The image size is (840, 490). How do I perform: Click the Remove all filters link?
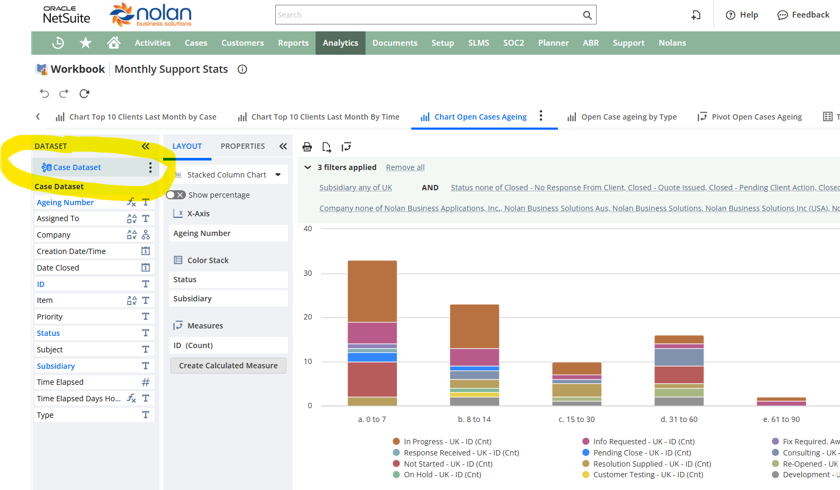click(405, 168)
